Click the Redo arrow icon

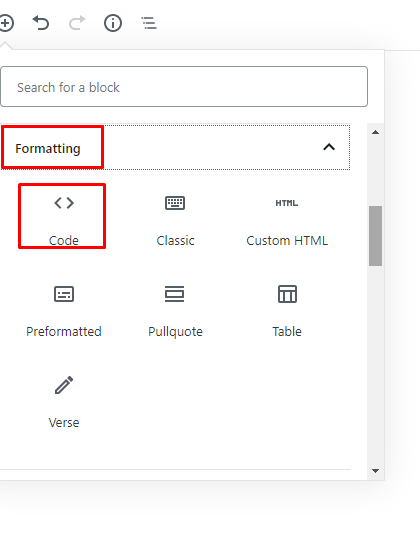click(x=77, y=23)
